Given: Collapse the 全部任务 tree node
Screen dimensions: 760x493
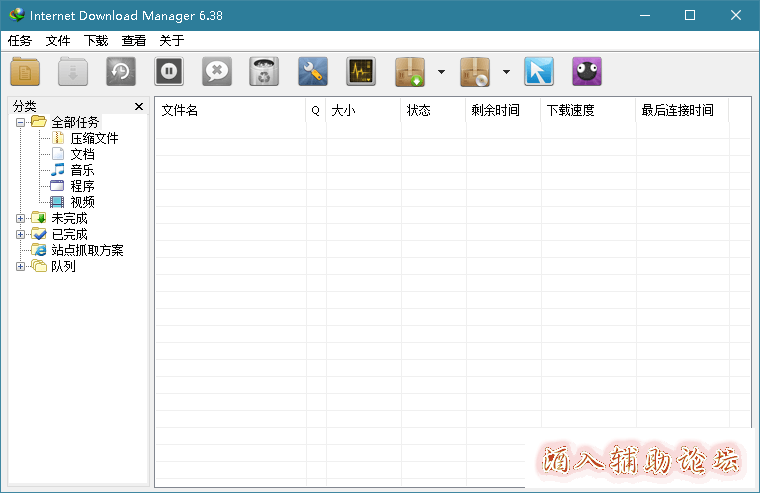Looking at the screenshot, I should pyautogui.click(x=21, y=122).
